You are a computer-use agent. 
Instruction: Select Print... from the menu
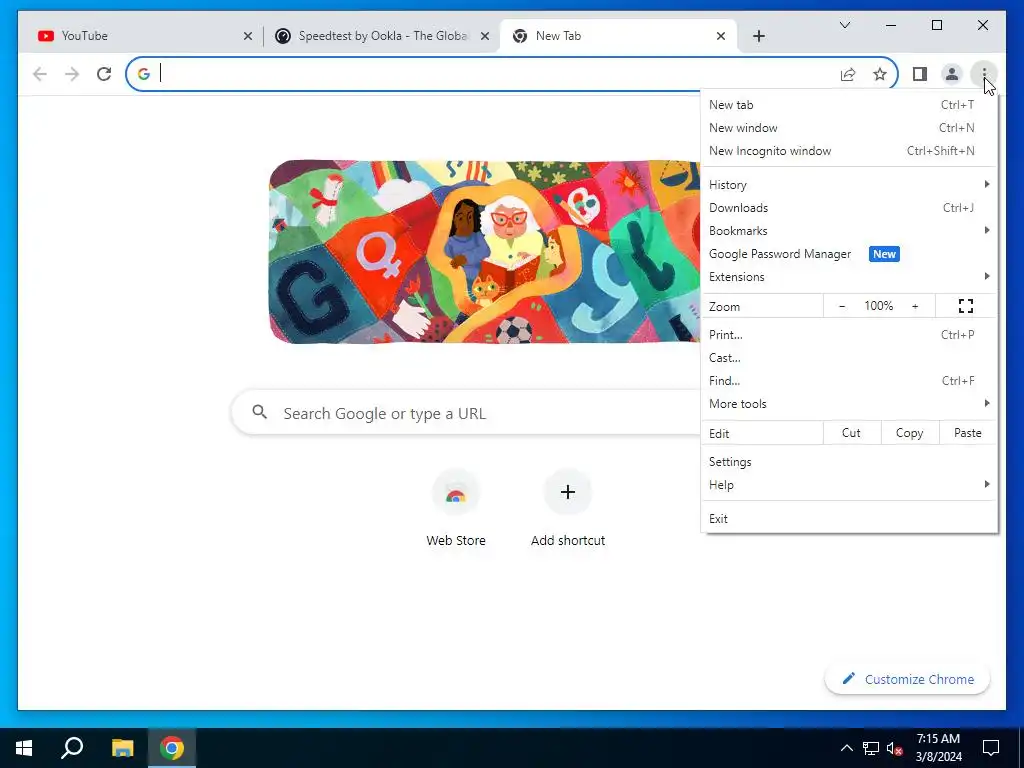[849, 335]
